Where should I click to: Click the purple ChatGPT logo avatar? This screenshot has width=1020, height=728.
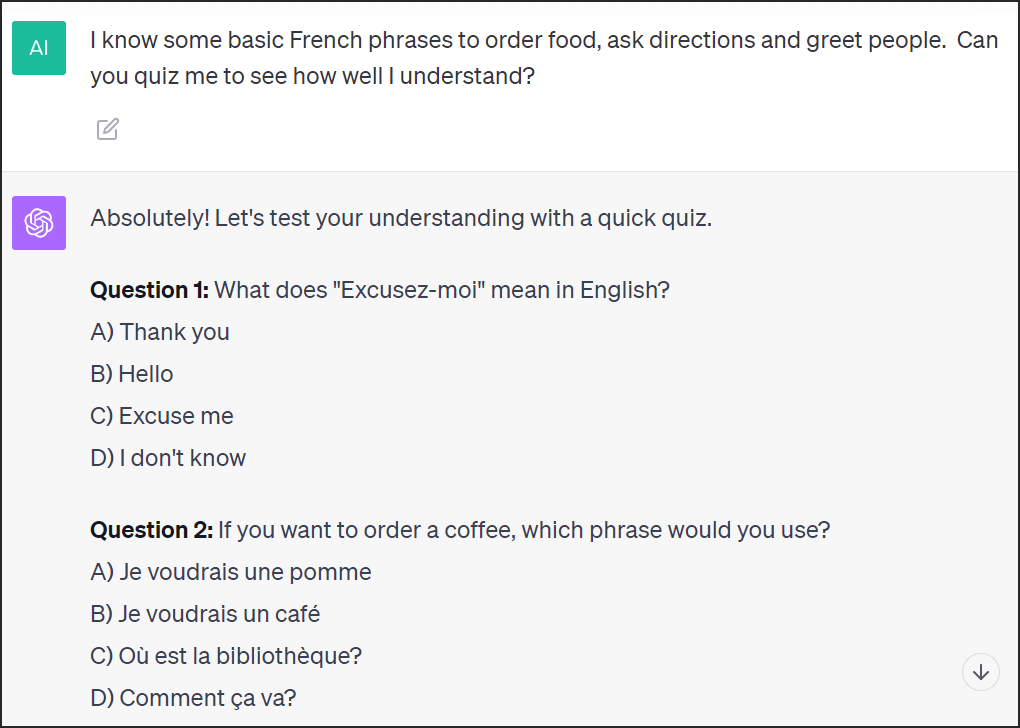click(39, 223)
